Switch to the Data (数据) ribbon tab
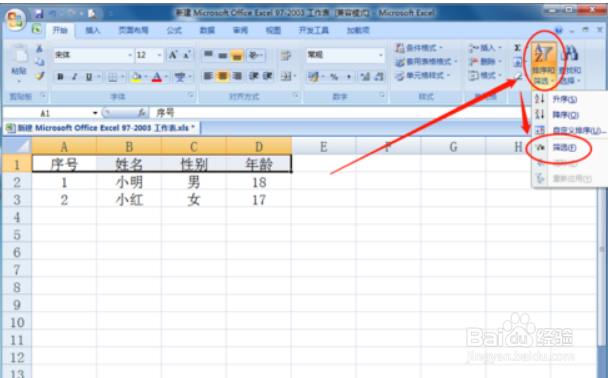Viewport: 608px width, 378px height. (x=207, y=30)
